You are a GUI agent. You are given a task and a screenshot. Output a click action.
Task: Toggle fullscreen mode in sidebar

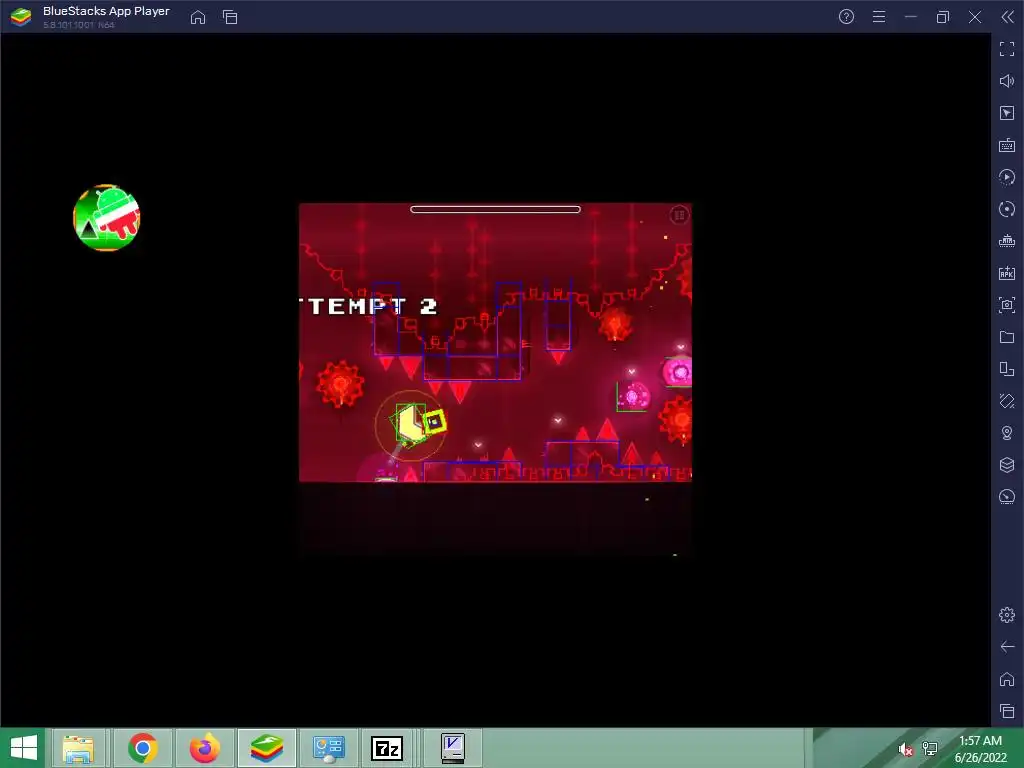coord(1007,49)
